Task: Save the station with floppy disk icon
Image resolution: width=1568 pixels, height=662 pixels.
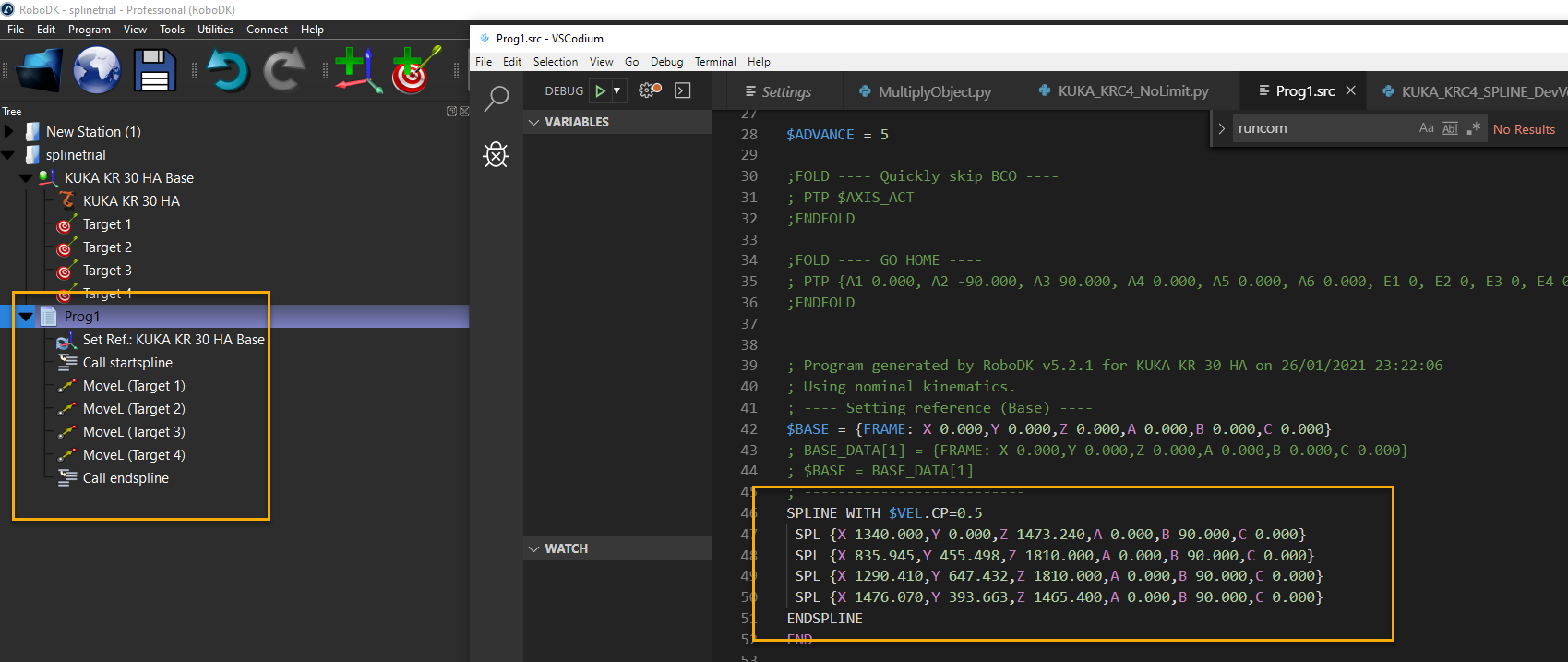Action: click(x=154, y=71)
